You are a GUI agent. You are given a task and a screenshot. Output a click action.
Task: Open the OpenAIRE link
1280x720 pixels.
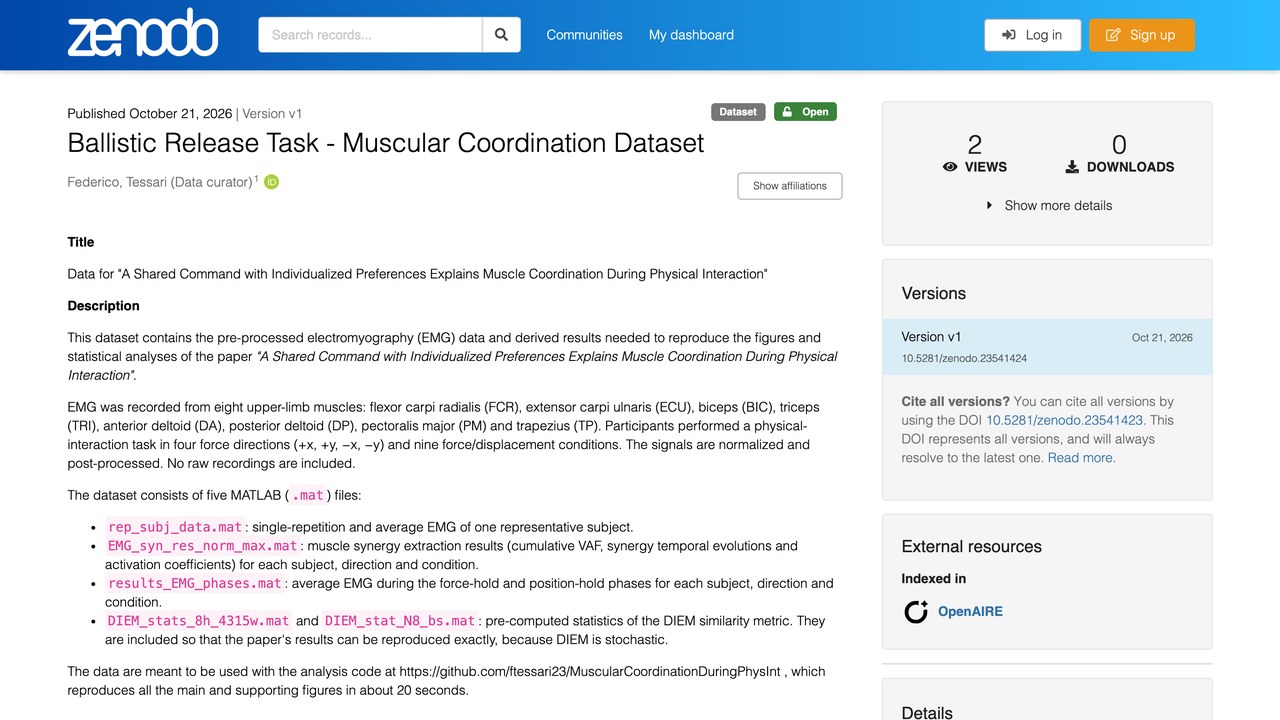(x=970, y=612)
